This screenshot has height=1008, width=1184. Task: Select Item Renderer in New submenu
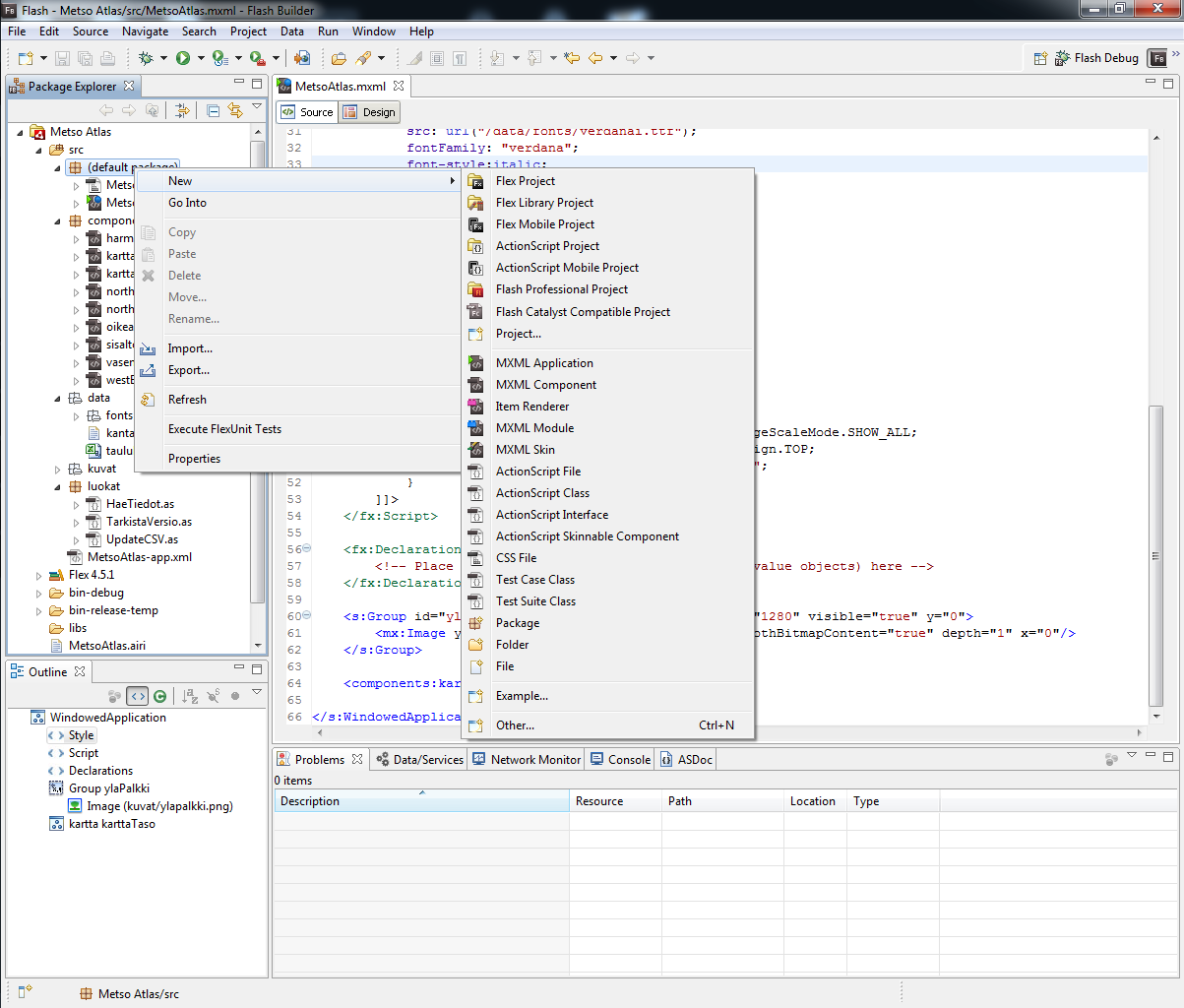point(607,407)
